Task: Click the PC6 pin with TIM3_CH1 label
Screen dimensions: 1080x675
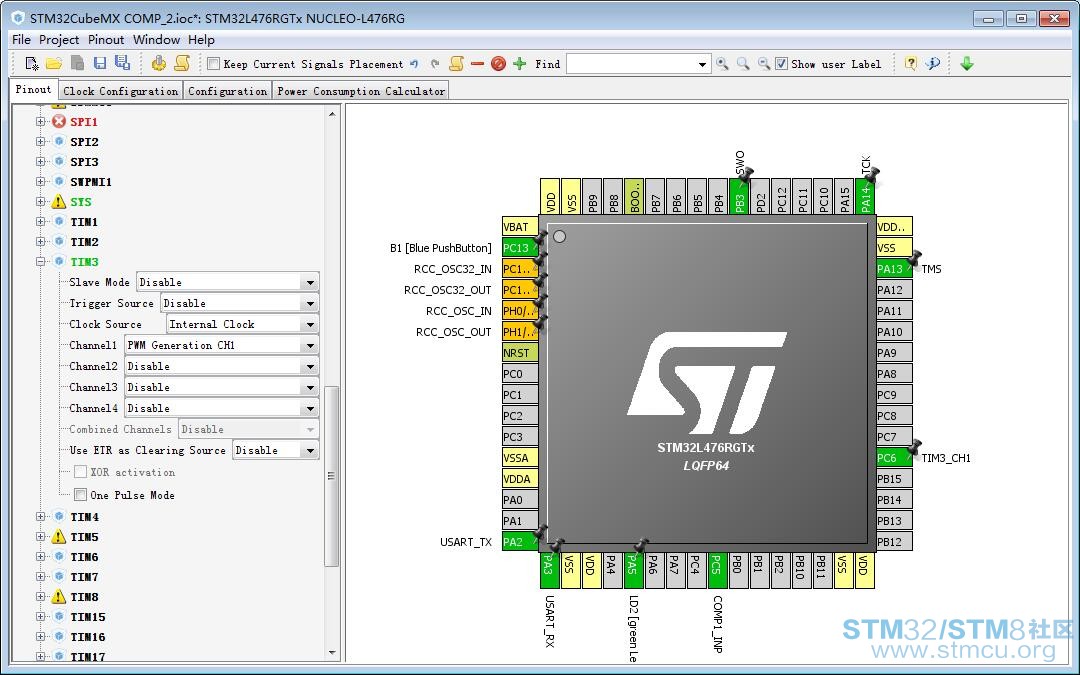Action: pyautogui.click(x=894, y=457)
